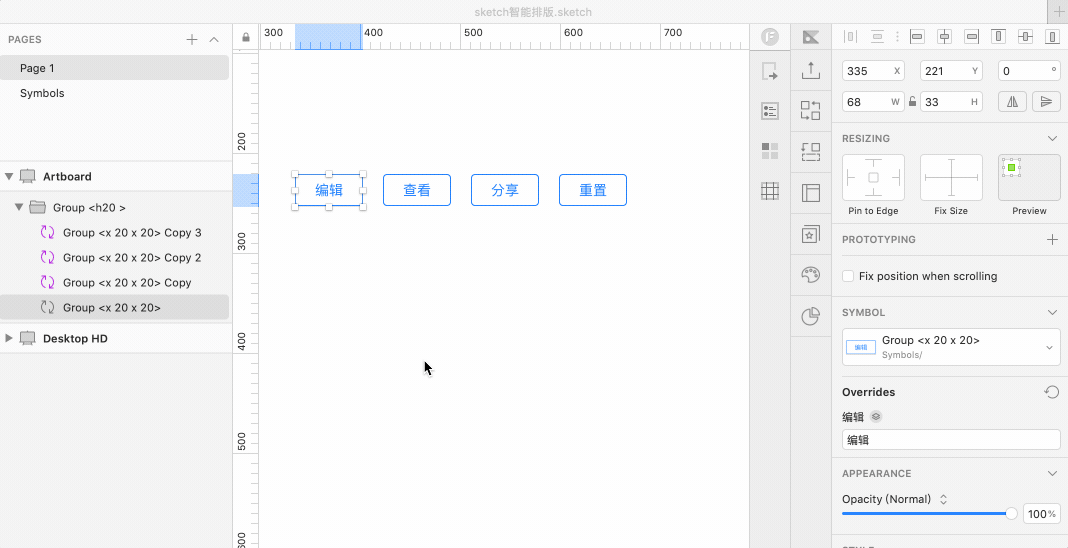Align layers to the left edge
Image resolution: width=1068 pixels, height=548 pixels.
point(917,37)
